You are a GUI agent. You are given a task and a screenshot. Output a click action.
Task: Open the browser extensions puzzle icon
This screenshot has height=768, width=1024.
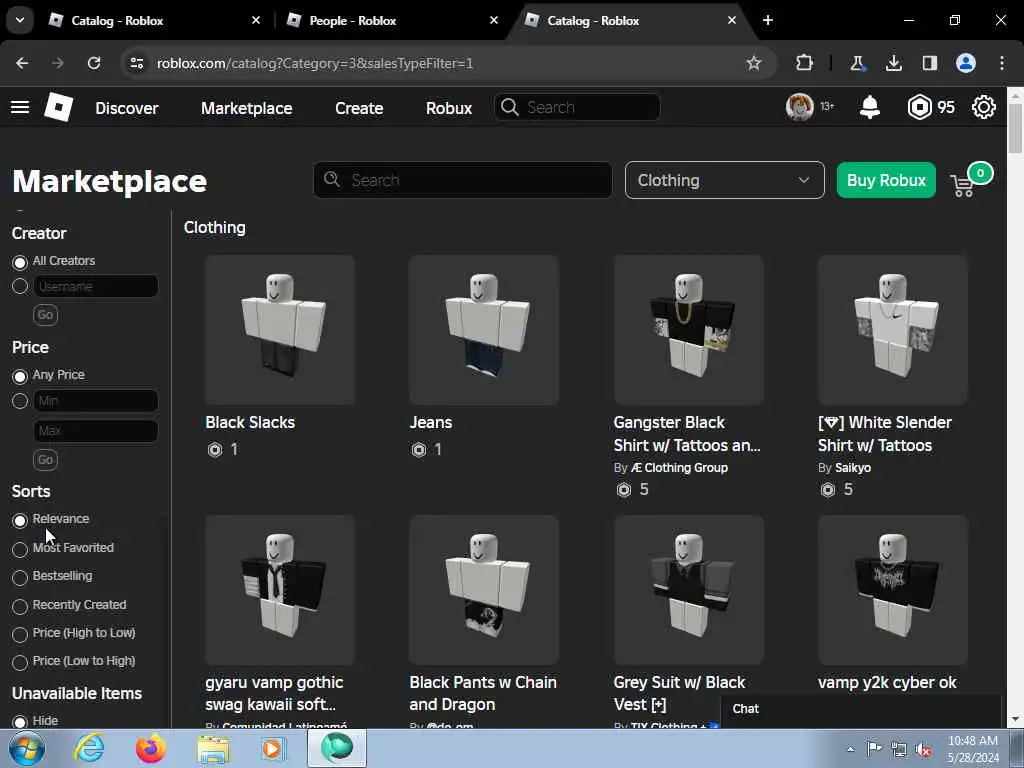pos(805,63)
